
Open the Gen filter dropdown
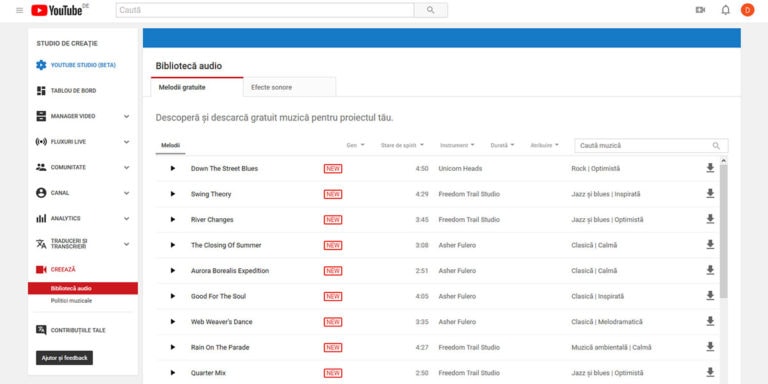pos(356,145)
